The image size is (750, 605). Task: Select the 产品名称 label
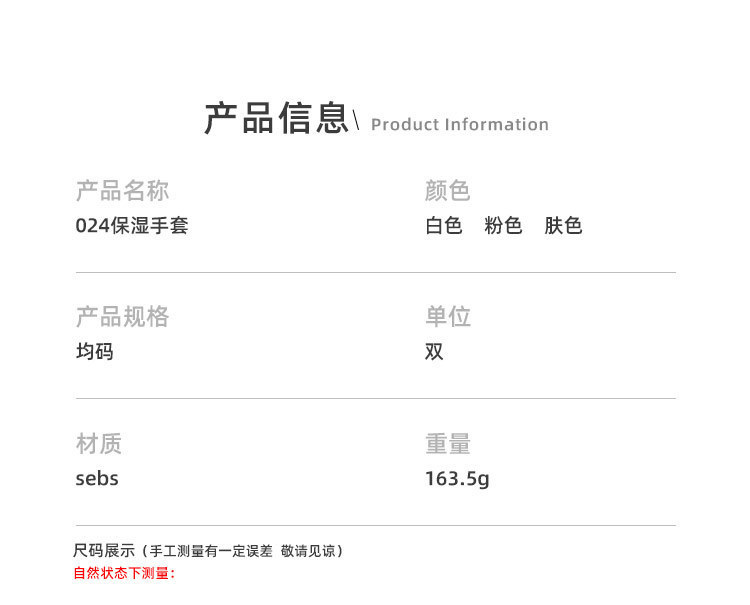(122, 191)
